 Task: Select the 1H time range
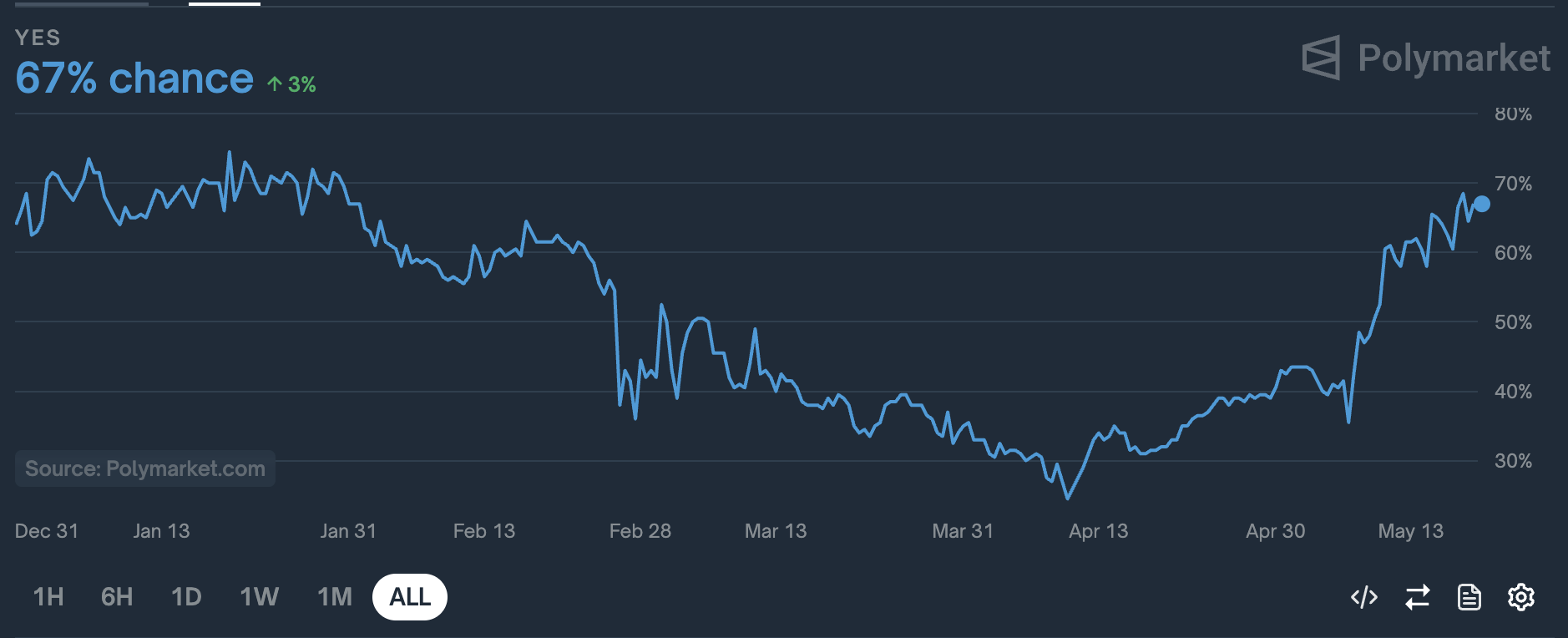tap(48, 597)
